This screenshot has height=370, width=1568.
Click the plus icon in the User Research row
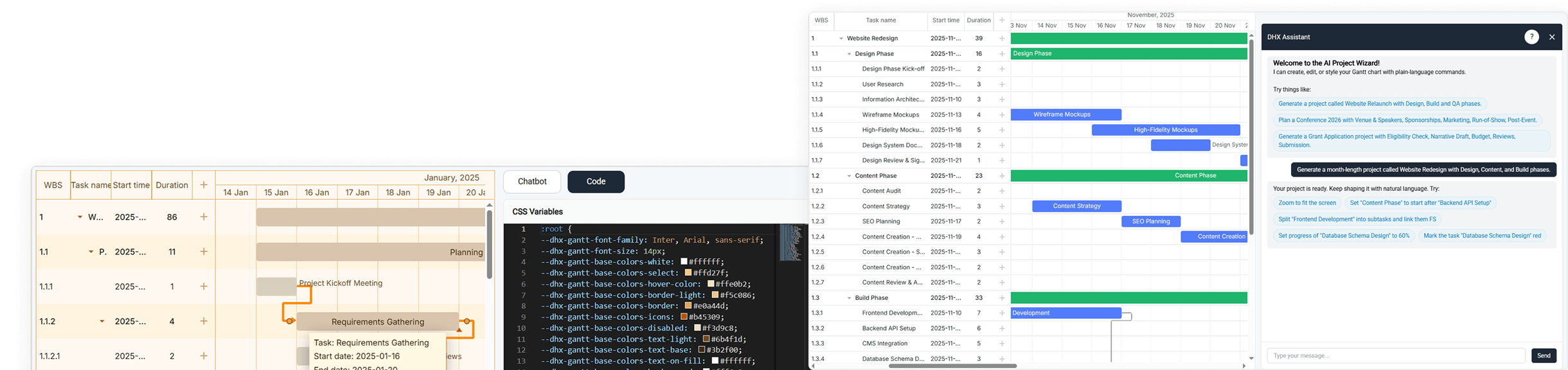(x=1002, y=84)
